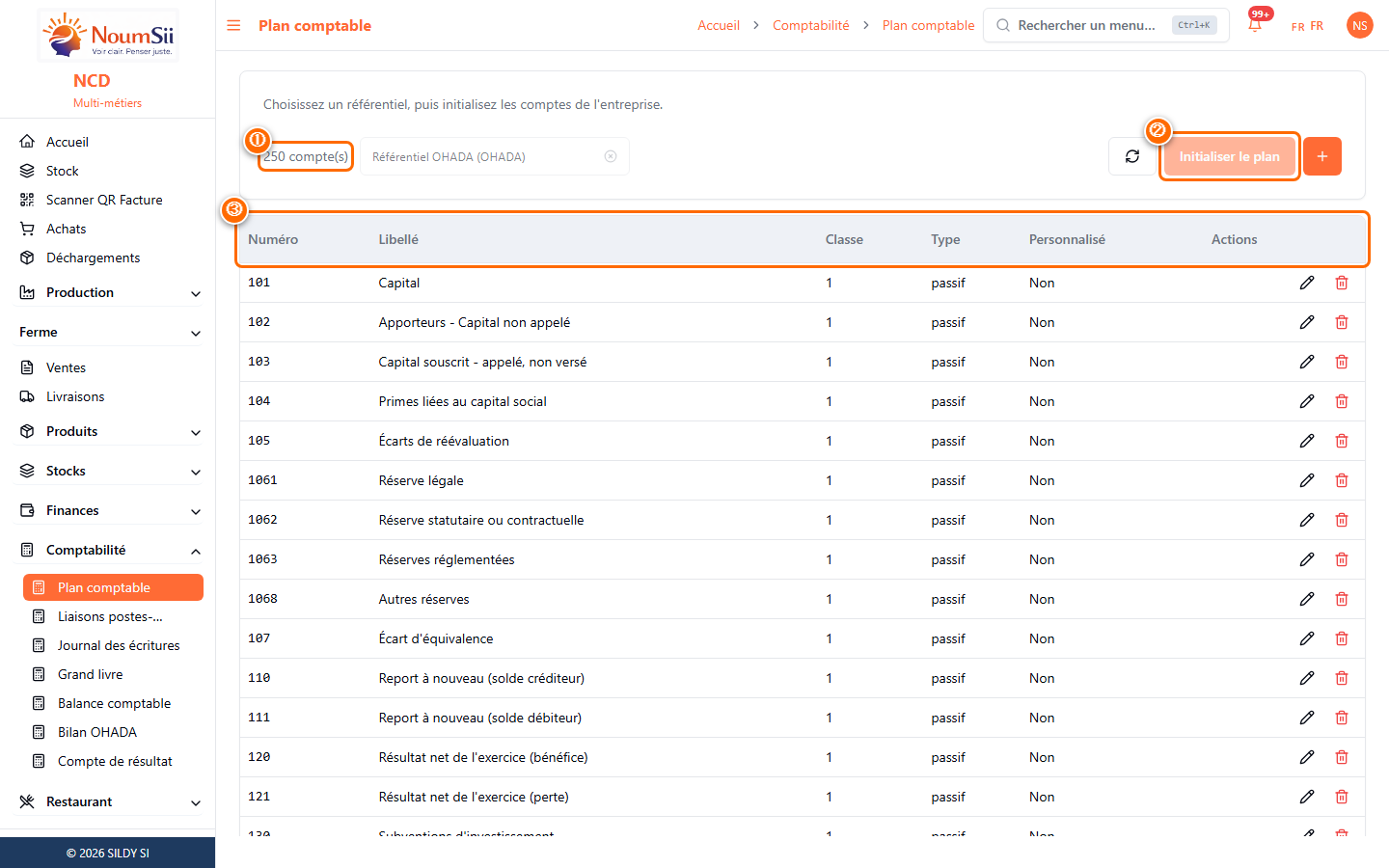Edit account 105 Écarts de réévaluation
This screenshot has height=868, width=1389.
[x=1307, y=441]
